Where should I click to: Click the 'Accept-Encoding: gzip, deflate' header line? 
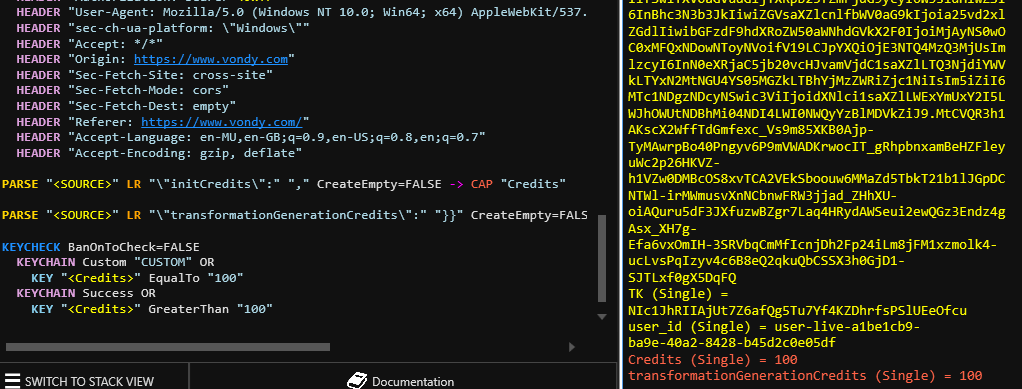click(159, 153)
